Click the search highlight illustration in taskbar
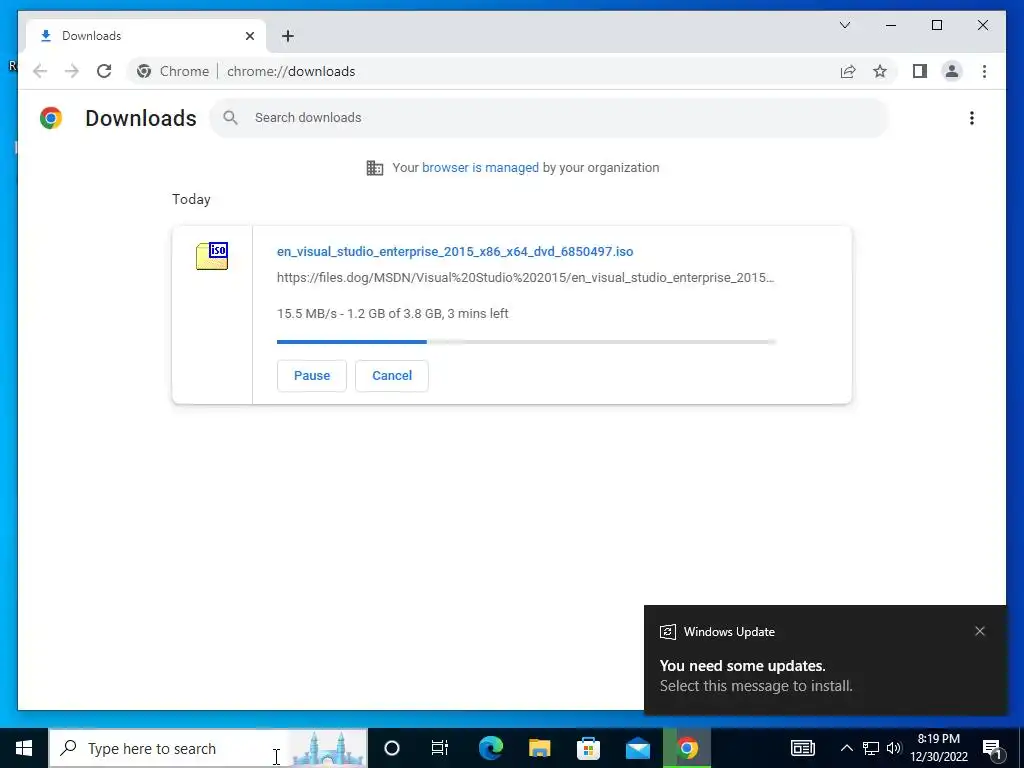Image resolution: width=1024 pixels, height=768 pixels. tap(328, 748)
